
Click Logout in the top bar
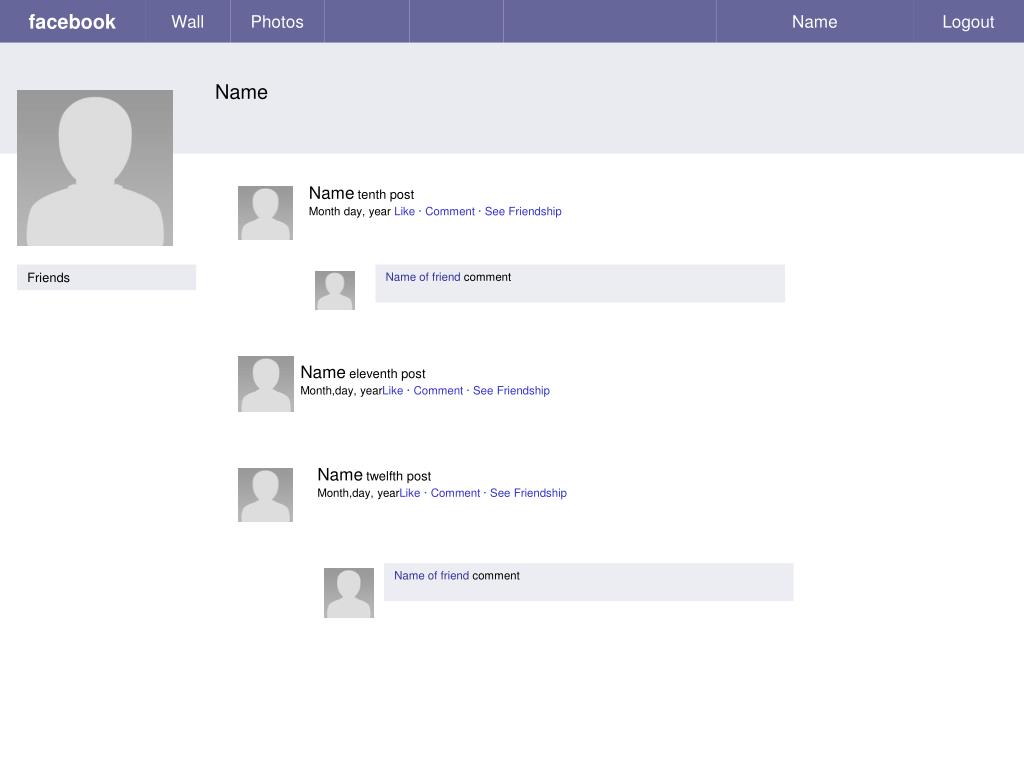[x=968, y=22]
